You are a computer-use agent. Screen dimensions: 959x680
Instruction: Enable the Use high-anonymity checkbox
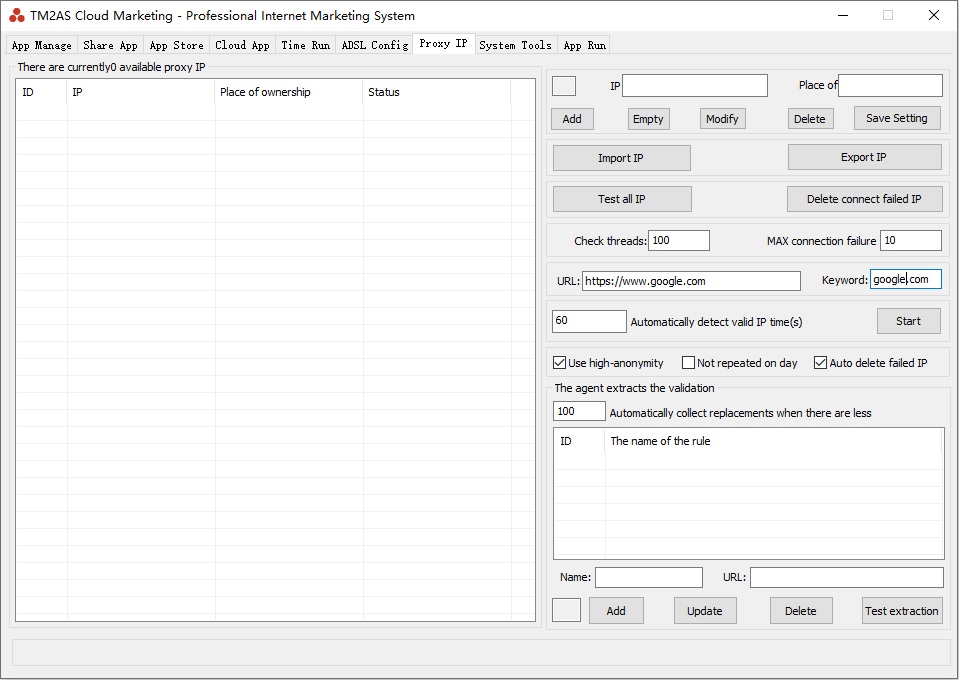(560, 363)
